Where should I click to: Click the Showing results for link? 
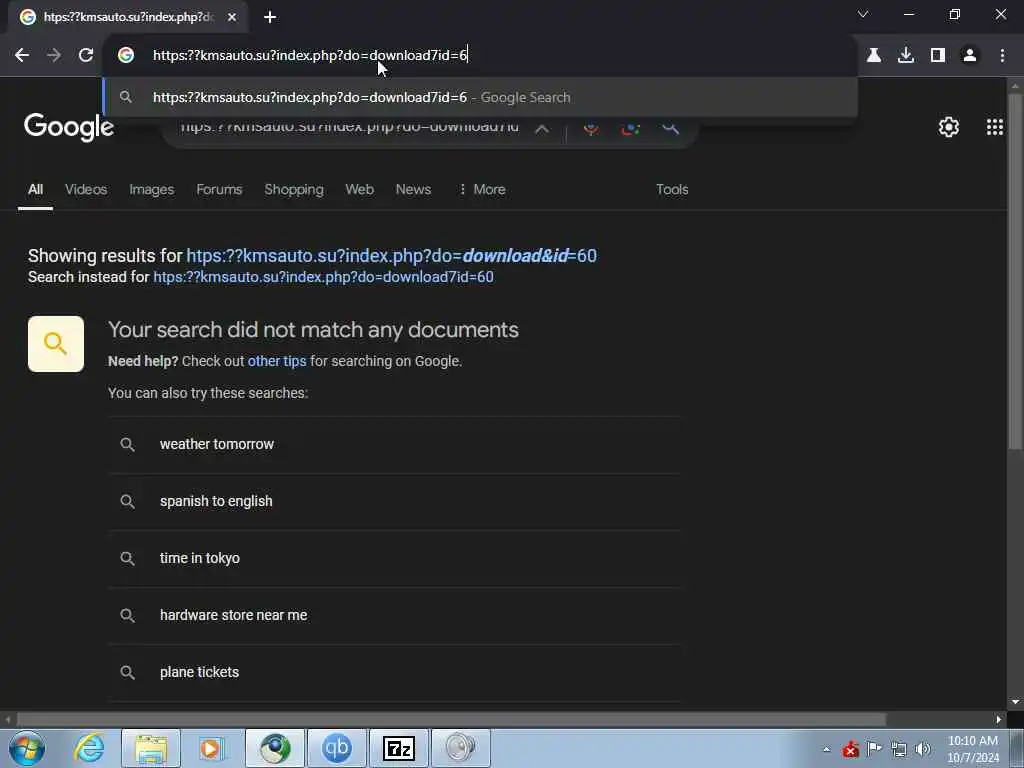(x=391, y=255)
